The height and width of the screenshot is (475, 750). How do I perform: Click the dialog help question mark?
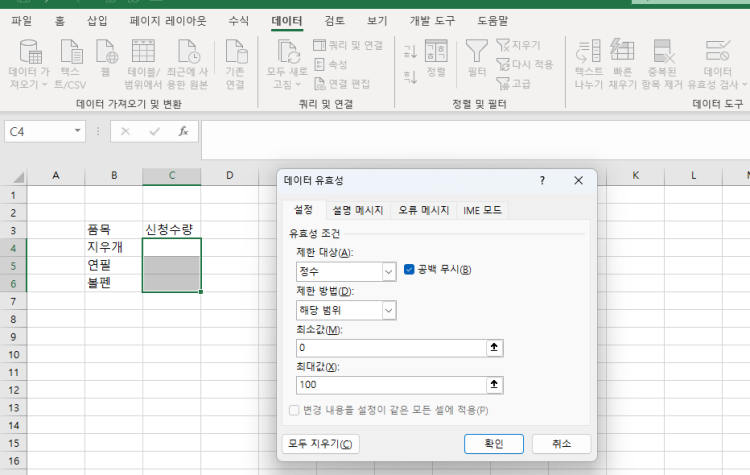[542, 180]
